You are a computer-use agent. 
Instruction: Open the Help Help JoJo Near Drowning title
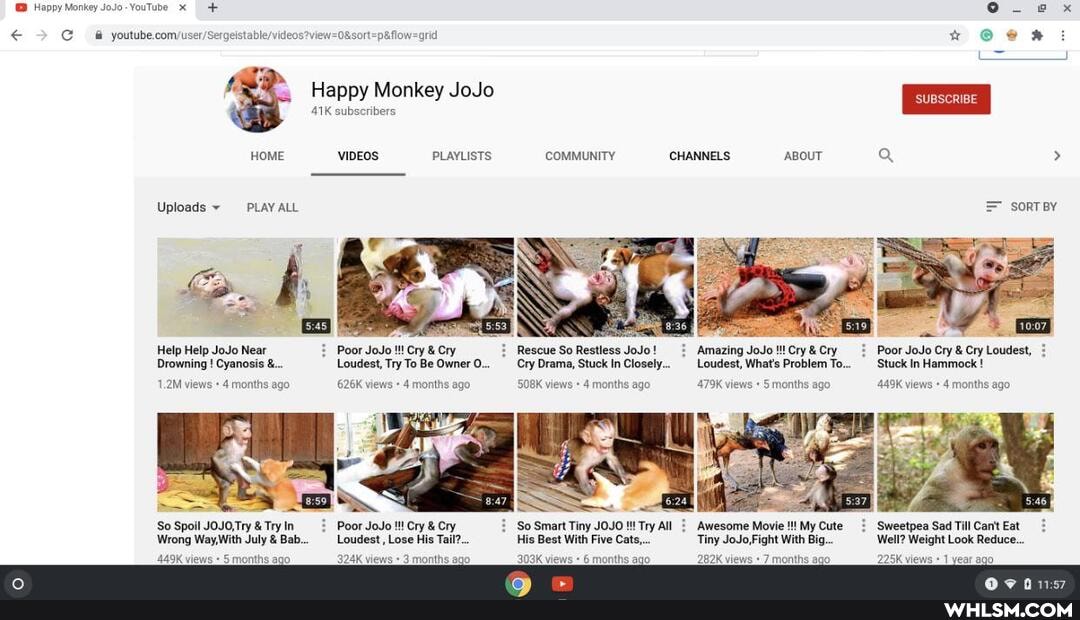tap(220, 357)
